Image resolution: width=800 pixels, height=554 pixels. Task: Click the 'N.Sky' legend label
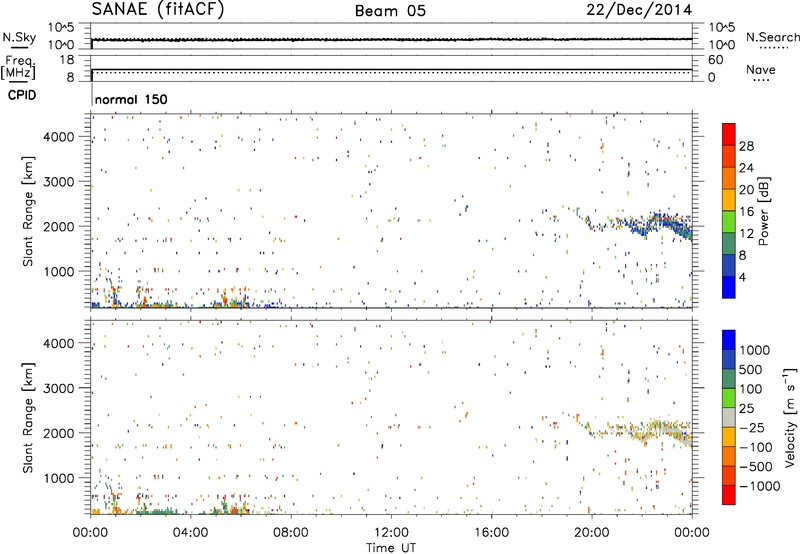tap(19, 37)
